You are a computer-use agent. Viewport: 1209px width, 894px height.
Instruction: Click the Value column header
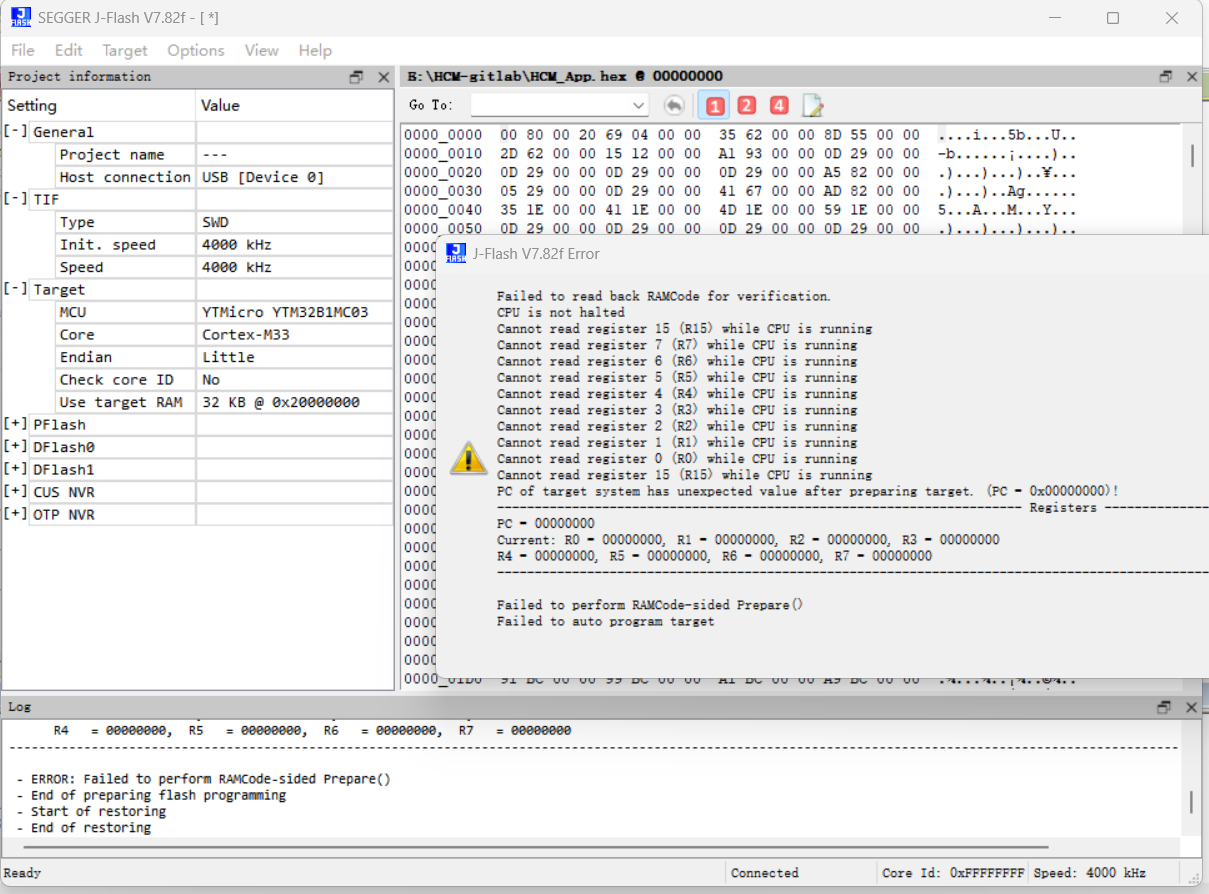point(295,105)
